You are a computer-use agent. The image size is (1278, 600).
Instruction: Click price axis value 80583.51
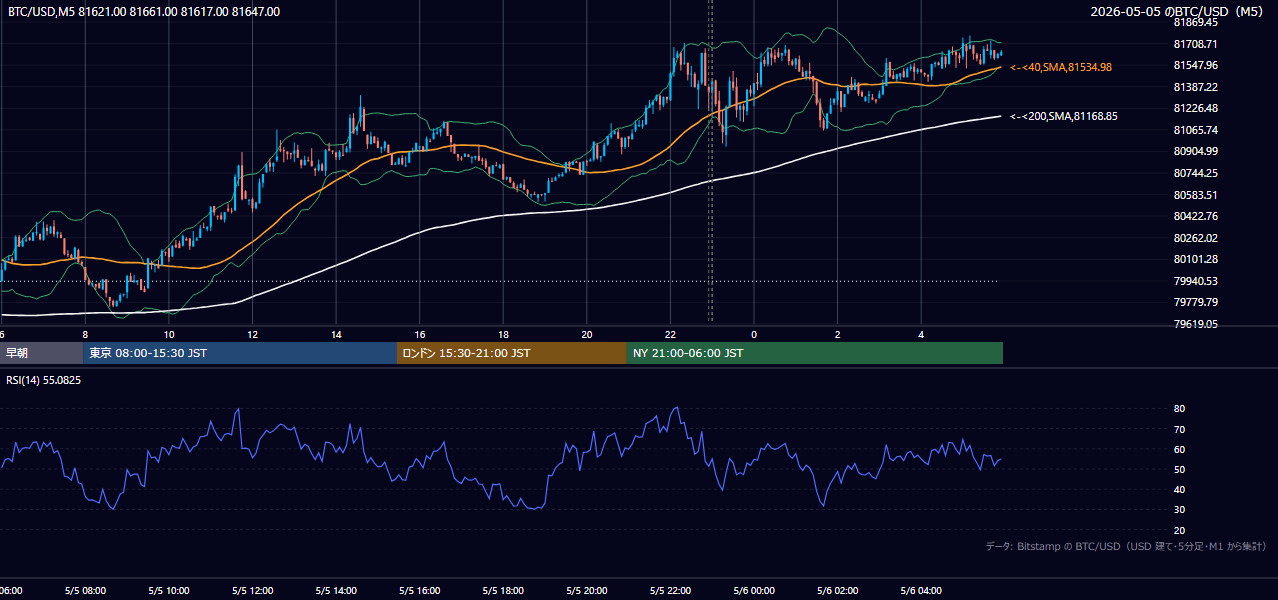coord(1195,195)
